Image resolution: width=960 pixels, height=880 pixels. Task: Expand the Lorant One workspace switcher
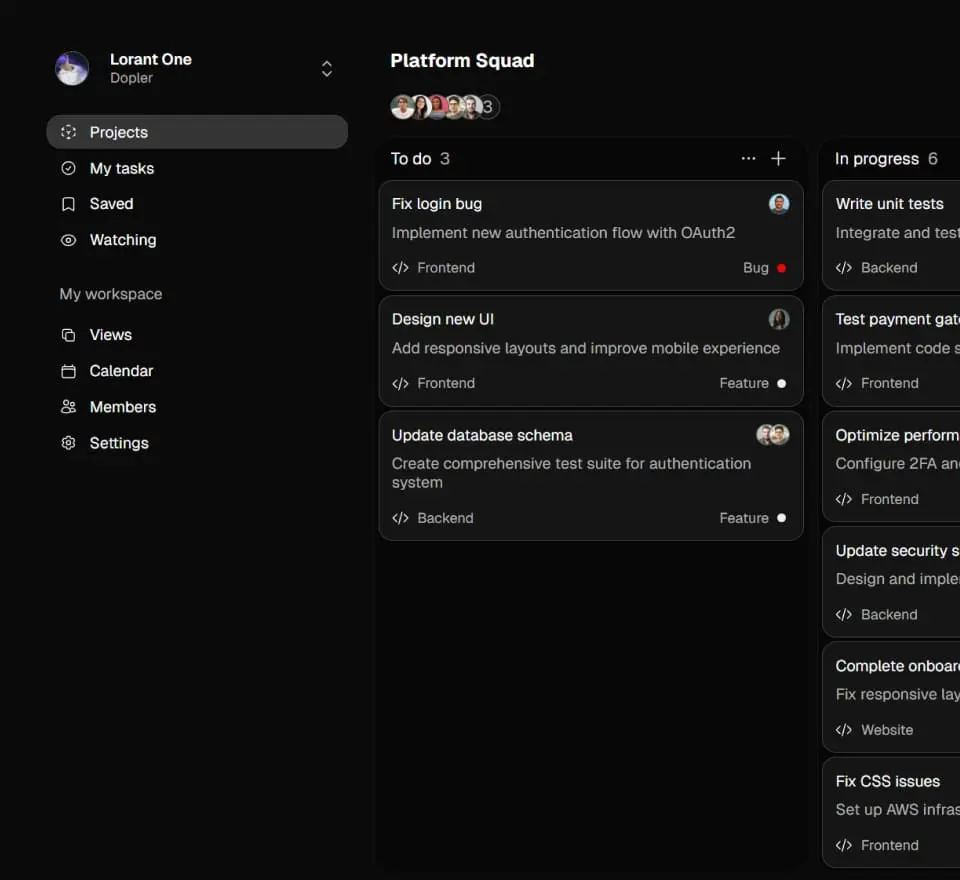(x=326, y=69)
